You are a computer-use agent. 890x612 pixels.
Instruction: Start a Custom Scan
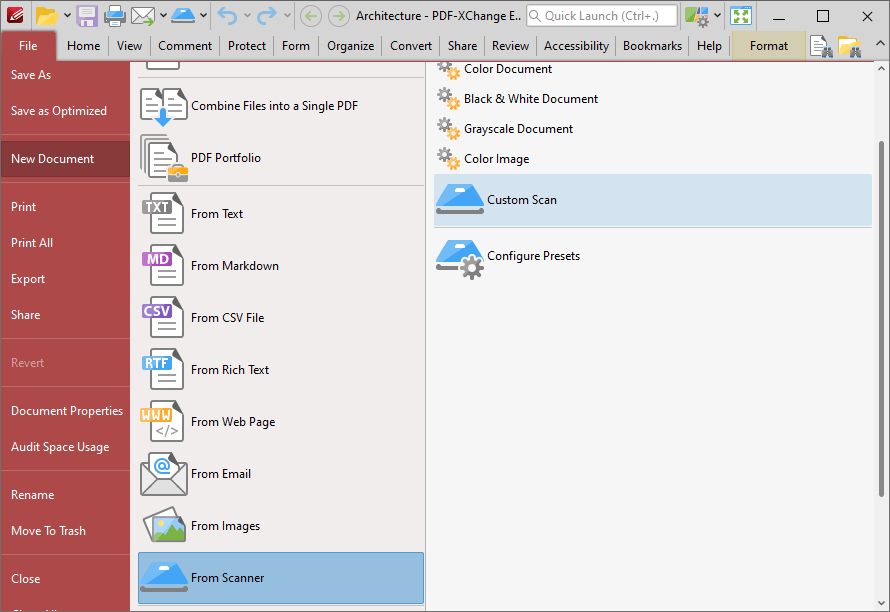[x=520, y=199]
